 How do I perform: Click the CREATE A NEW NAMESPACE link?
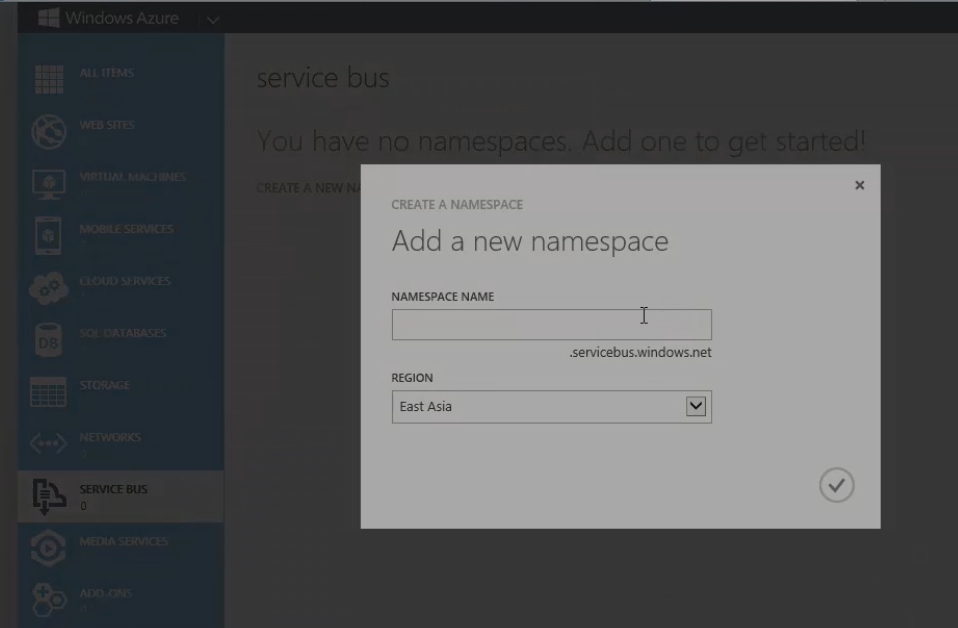[x=309, y=188]
